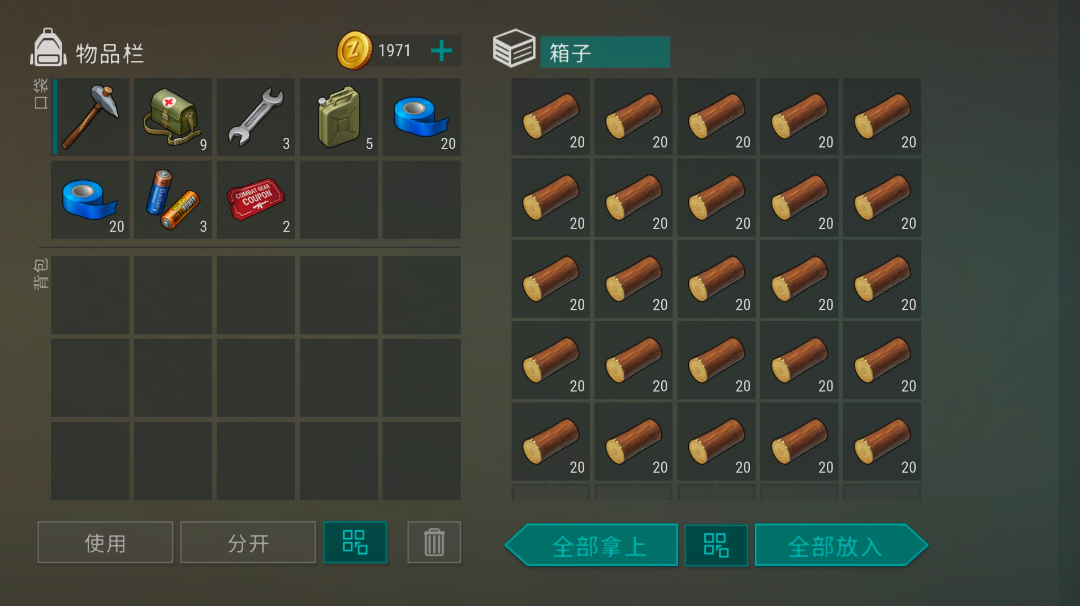
Task: Click the first empty backpack slot
Action: point(90,295)
